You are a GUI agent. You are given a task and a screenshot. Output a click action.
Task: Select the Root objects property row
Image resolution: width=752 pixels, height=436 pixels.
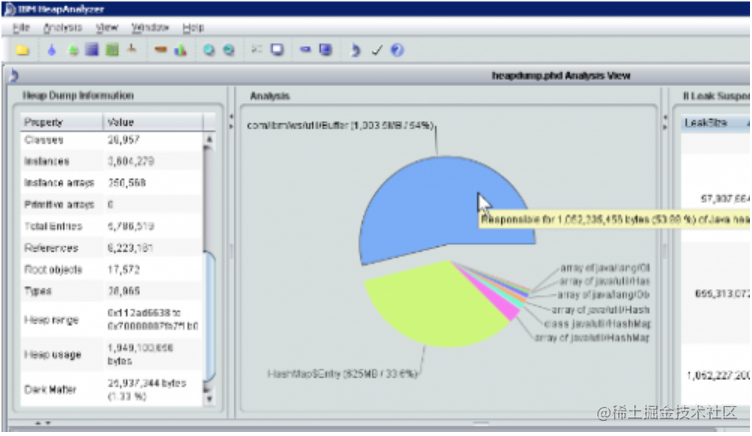[x=112, y=270]
